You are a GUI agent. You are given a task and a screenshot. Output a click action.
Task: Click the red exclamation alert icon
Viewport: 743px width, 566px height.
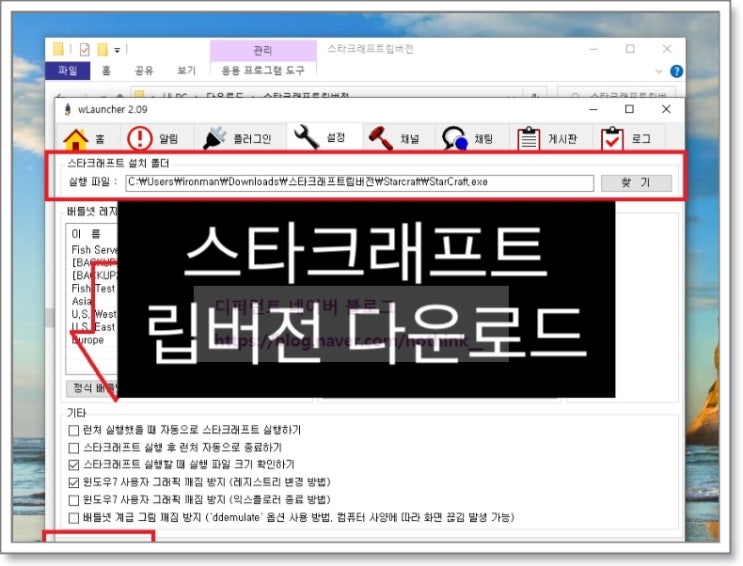tap(139, 138)
